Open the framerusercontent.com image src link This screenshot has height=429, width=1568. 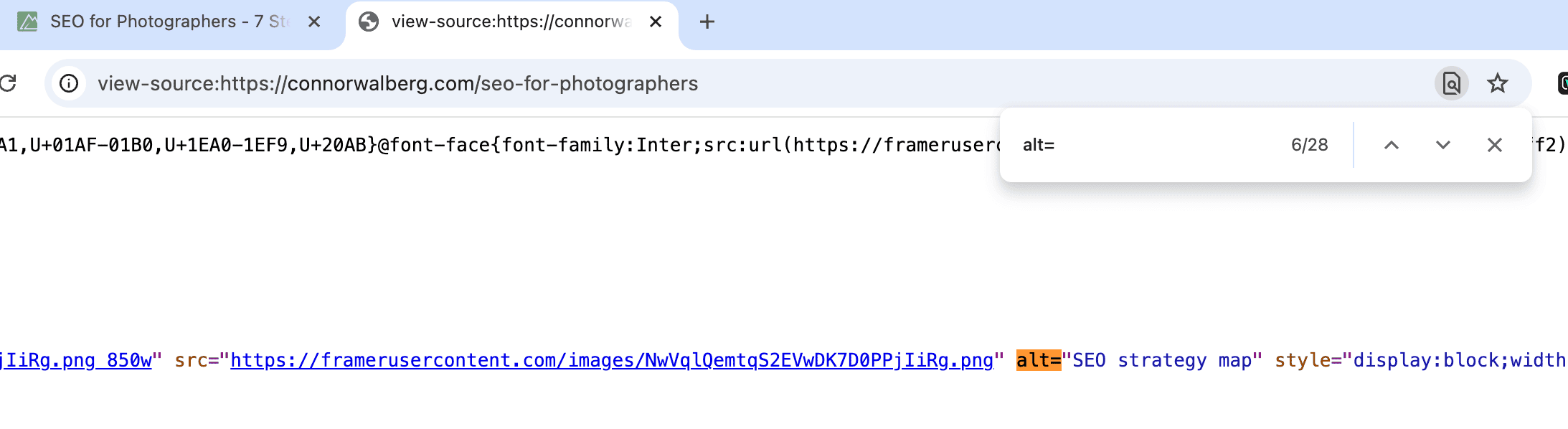click(x=612, y=360)
